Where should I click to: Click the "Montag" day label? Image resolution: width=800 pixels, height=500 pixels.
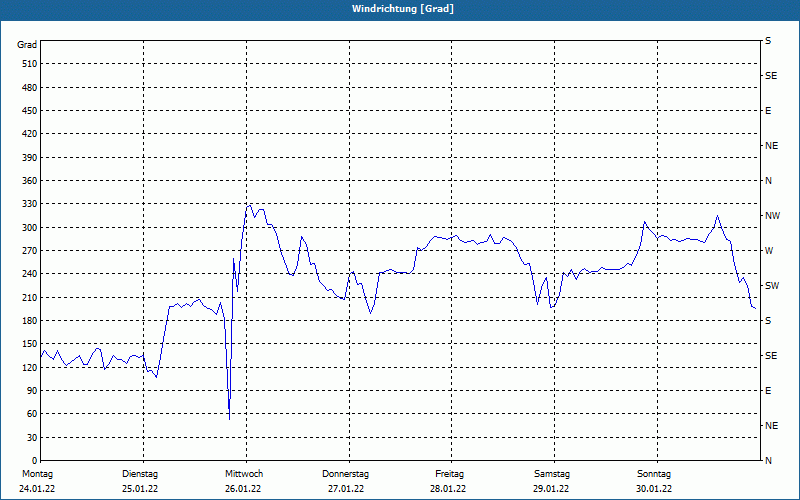[37, 474]
